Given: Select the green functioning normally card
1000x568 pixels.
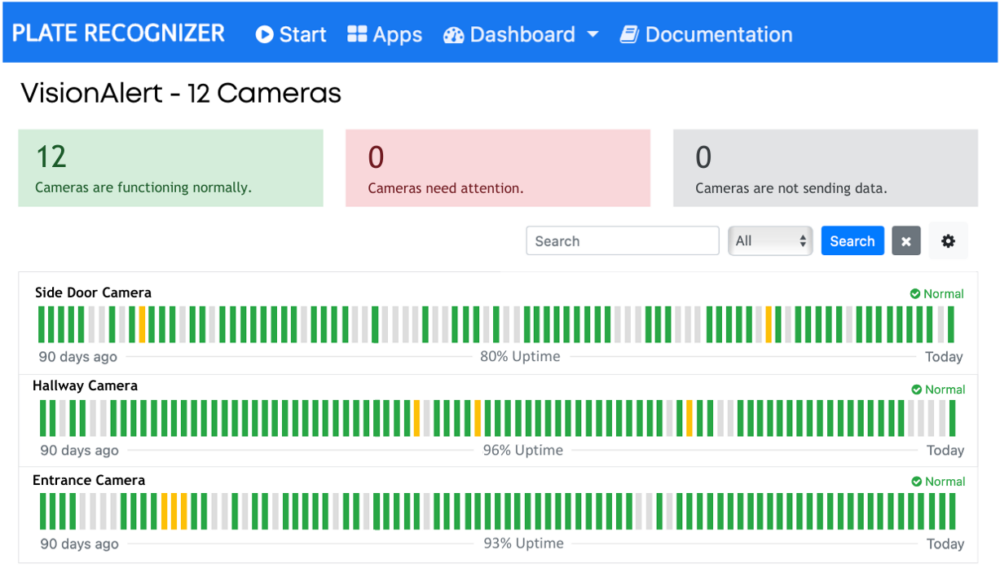Looking at the screenshot, I should [170, 168].
